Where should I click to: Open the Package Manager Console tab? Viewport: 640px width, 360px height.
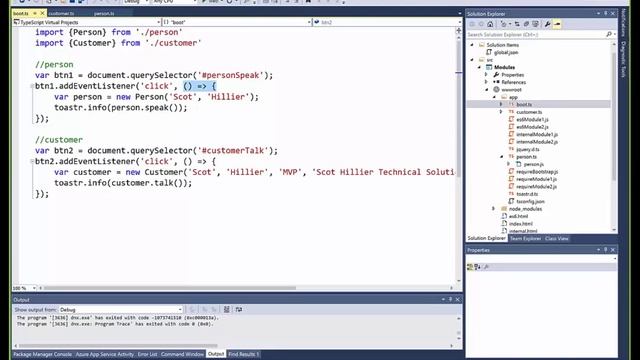[x=42, y=354]
